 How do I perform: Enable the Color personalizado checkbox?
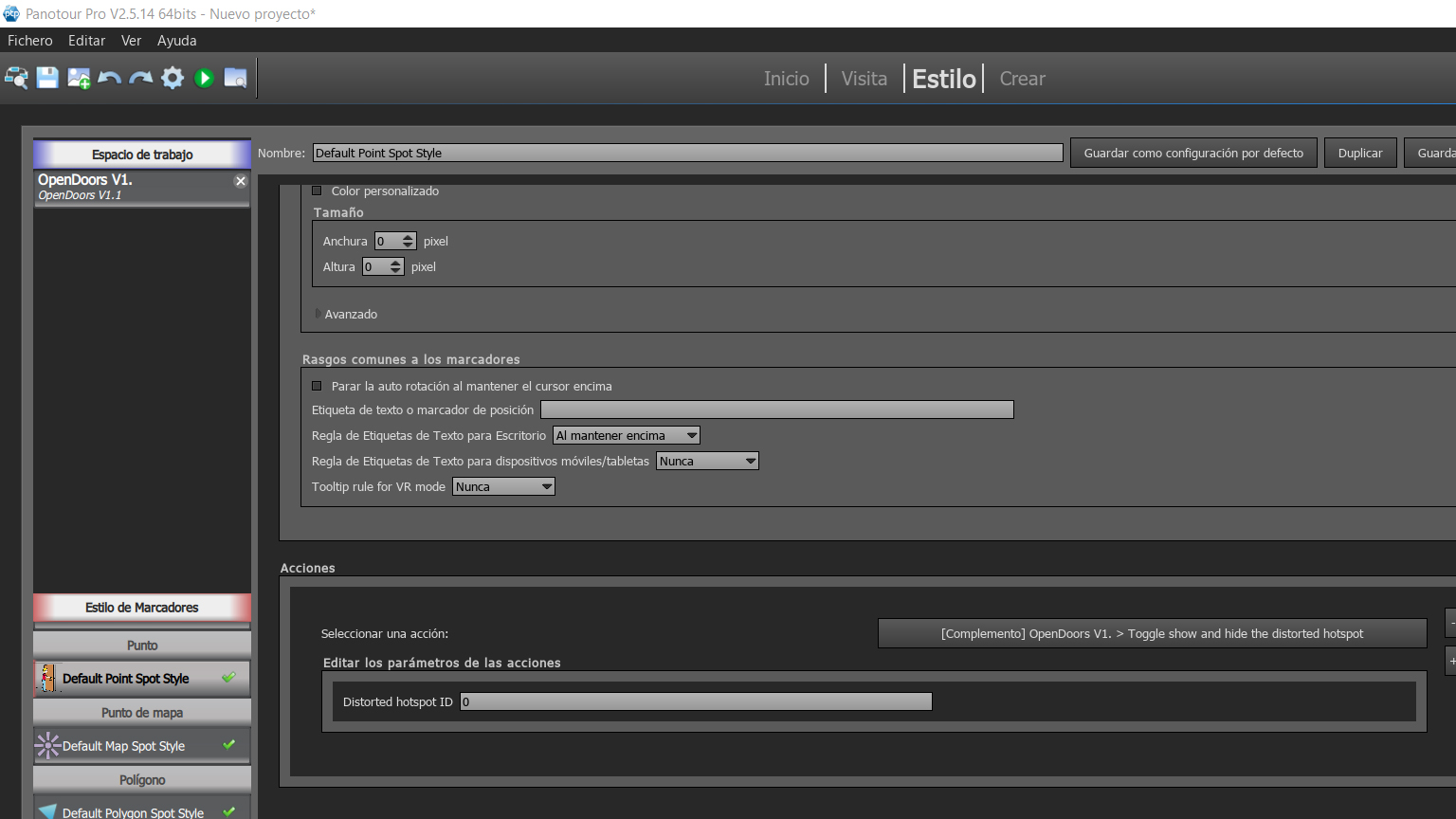[318, 191]
